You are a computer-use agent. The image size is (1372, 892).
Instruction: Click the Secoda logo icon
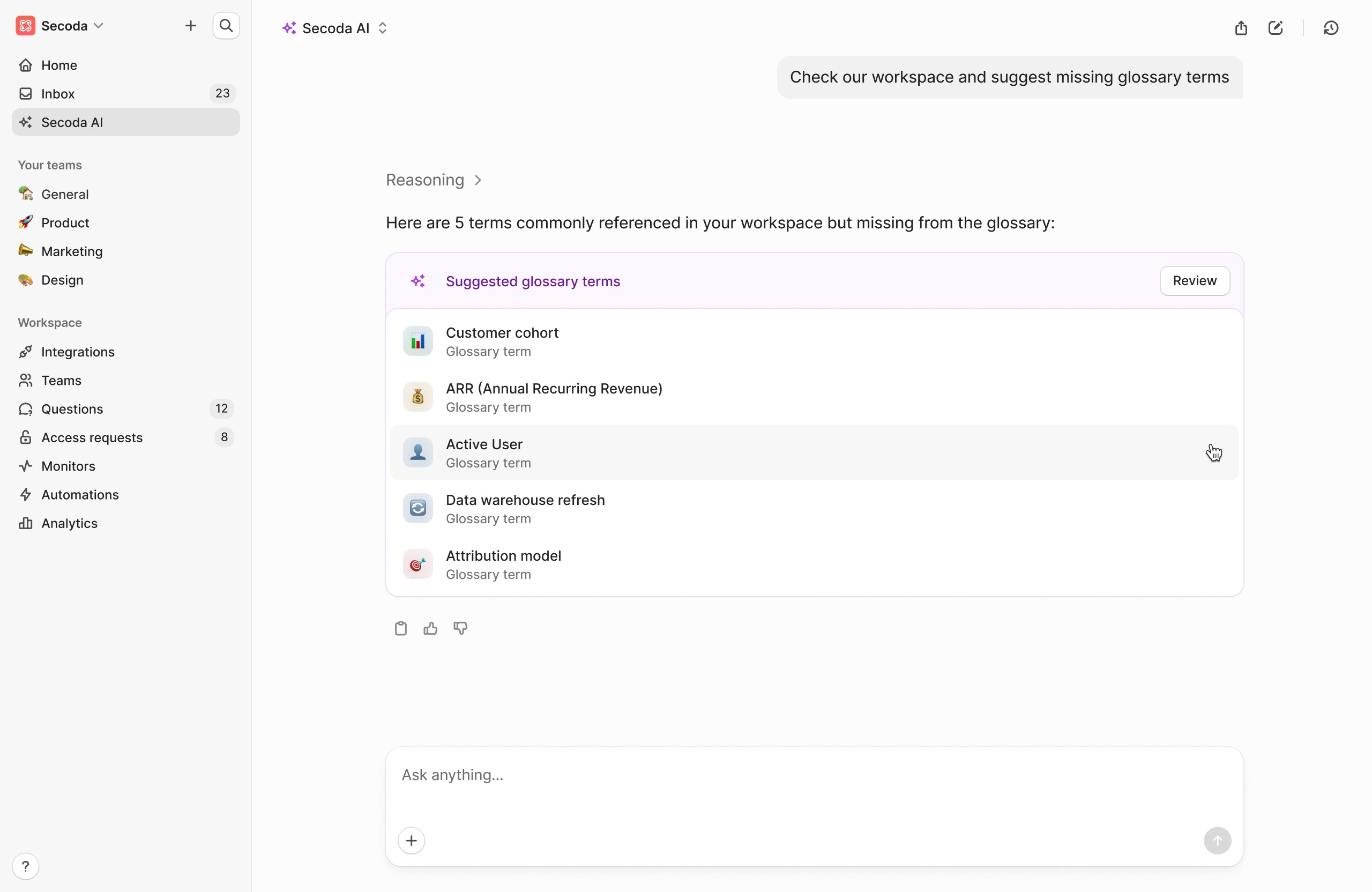(x=25, y=26)
